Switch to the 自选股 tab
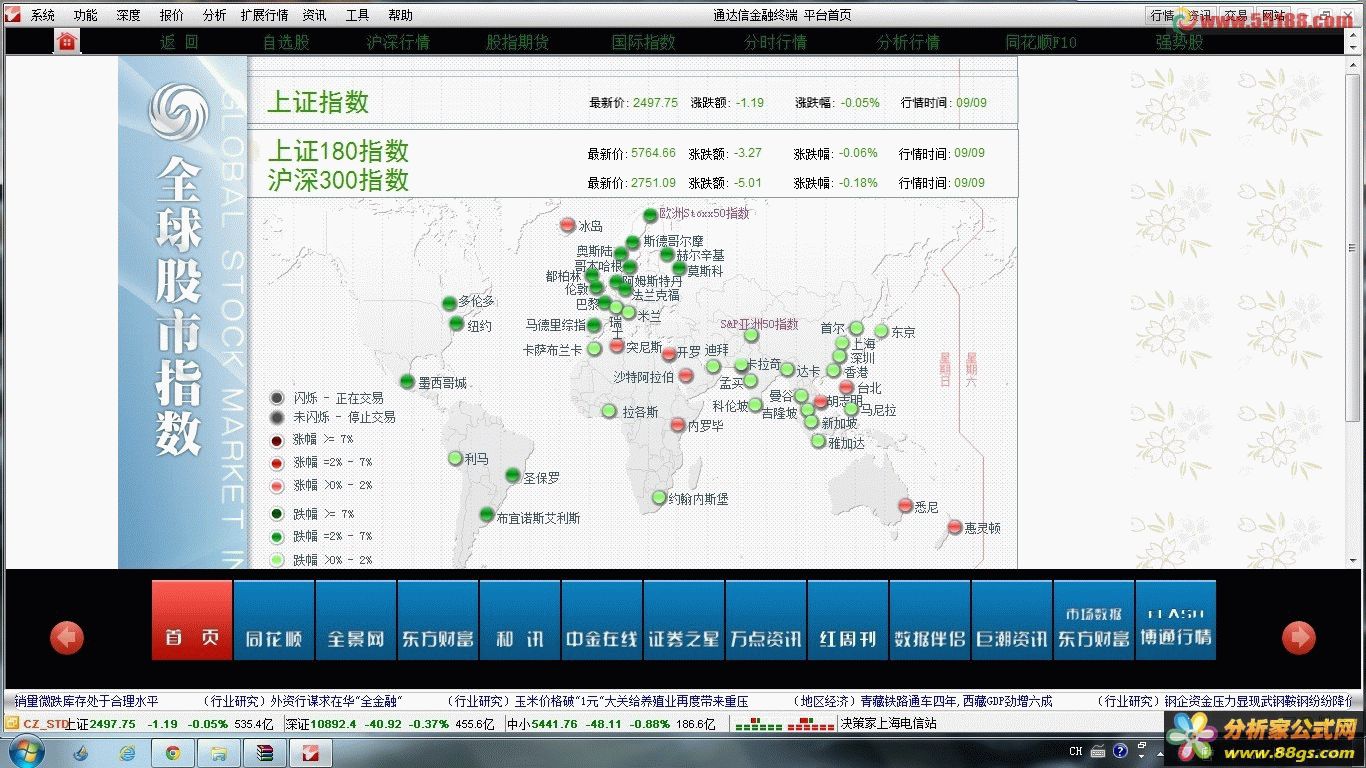 286,42
